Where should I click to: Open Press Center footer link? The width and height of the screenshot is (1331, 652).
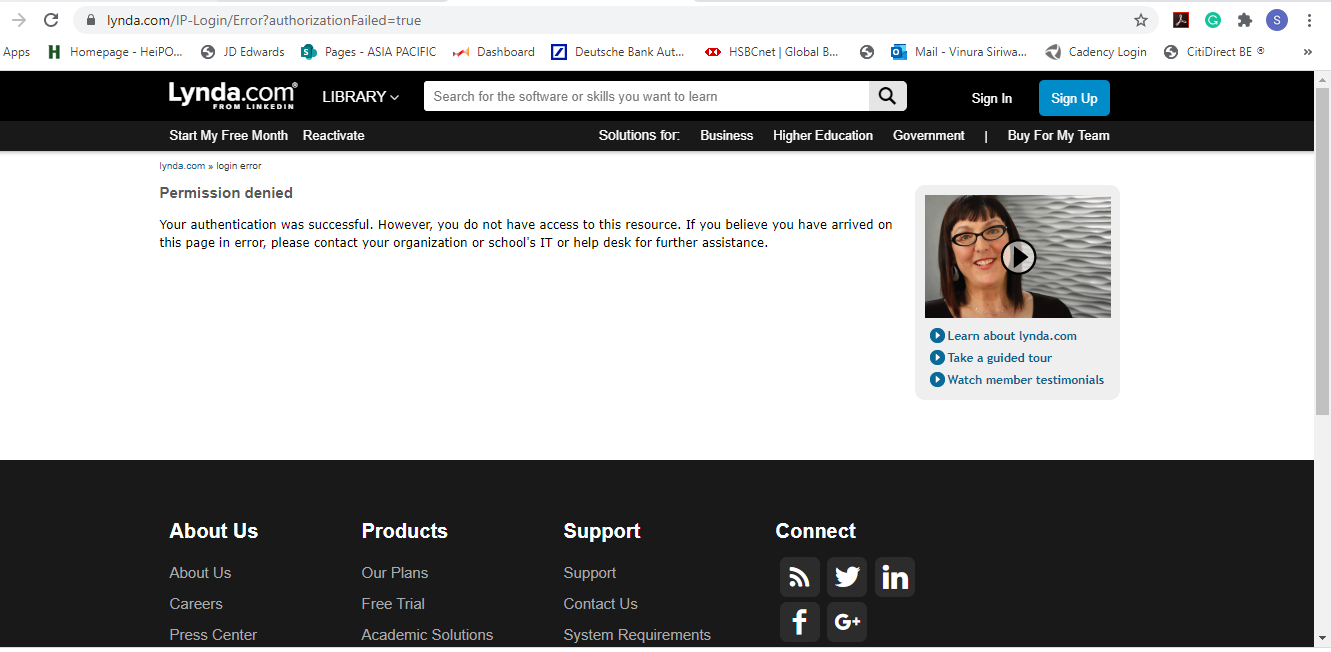(x=213, y=635)
